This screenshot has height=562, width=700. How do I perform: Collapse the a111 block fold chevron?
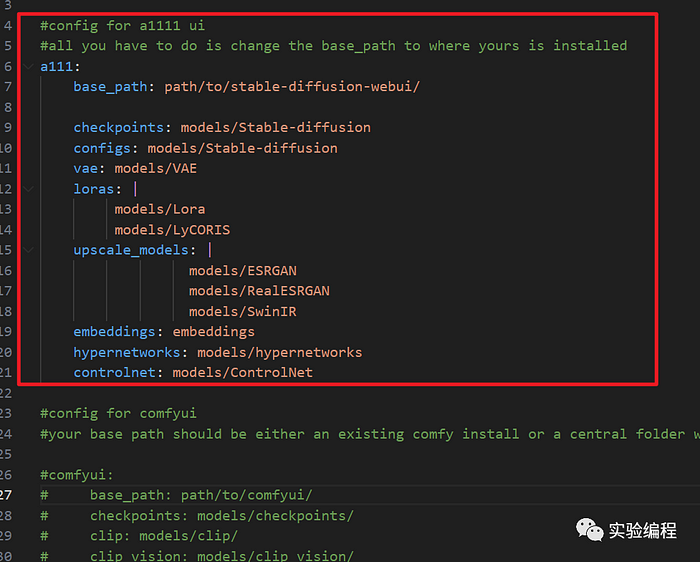[28, 67]
